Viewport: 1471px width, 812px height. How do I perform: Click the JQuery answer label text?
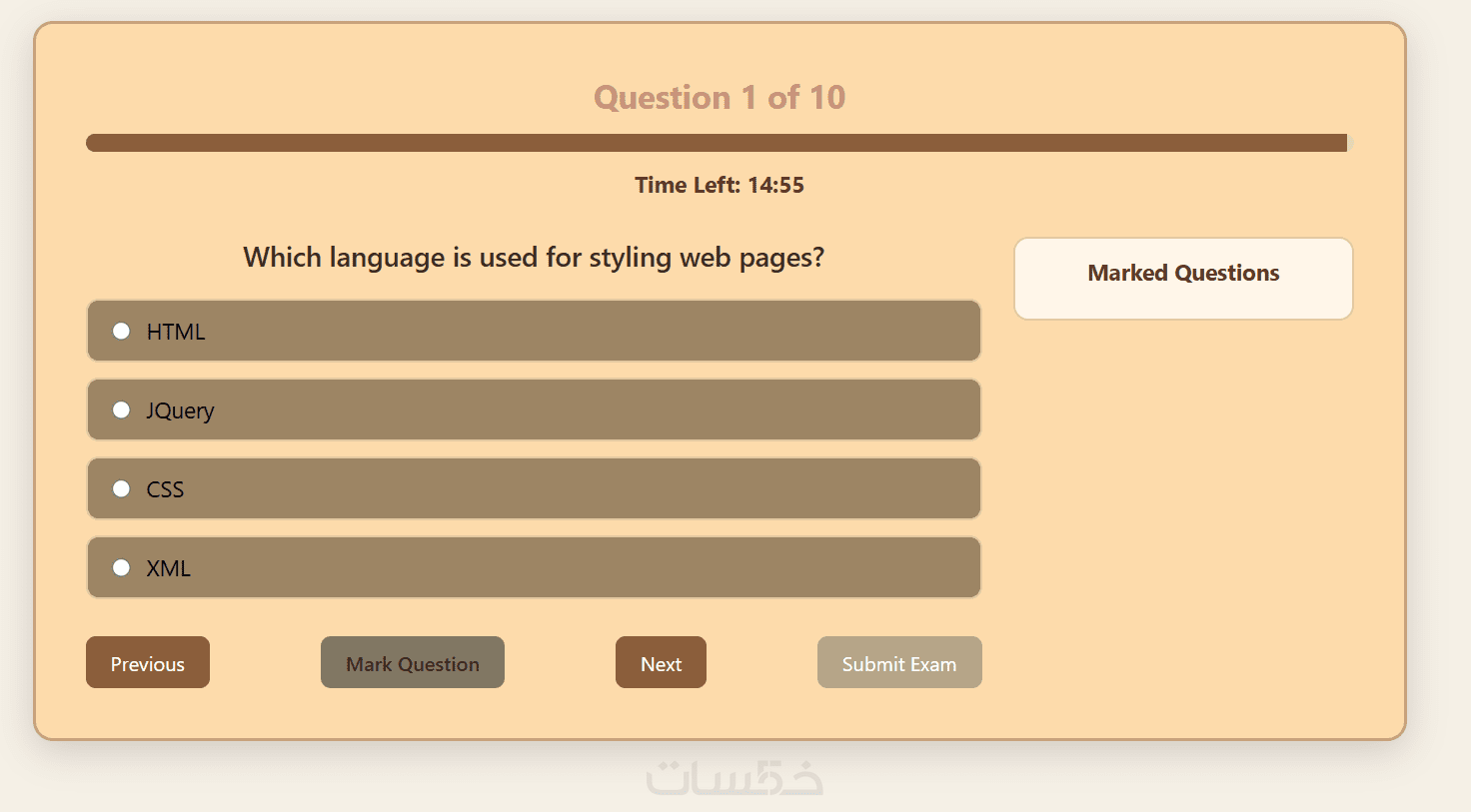pyautogui.click(x=180, y=410)
